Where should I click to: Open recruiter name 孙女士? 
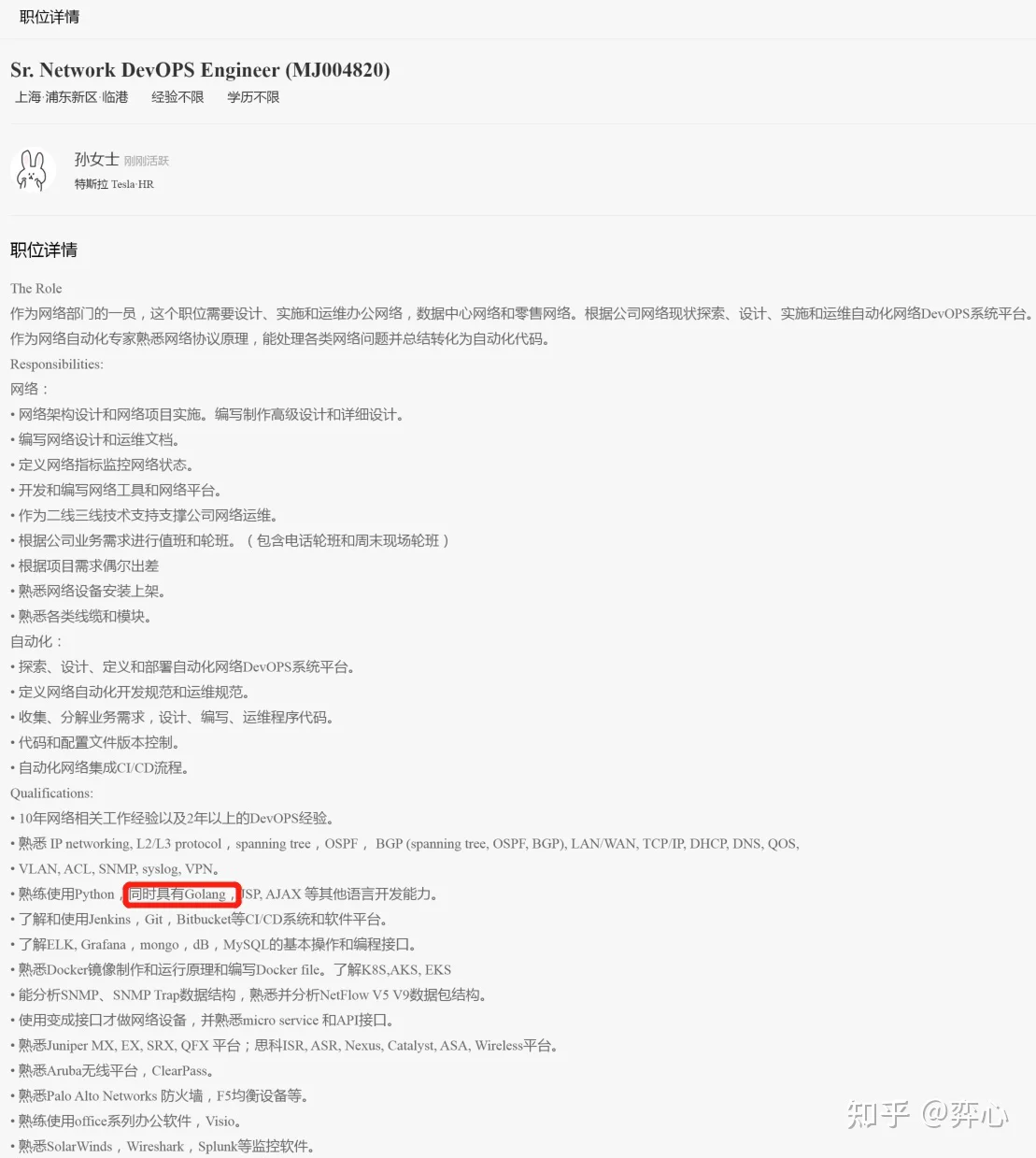97,160
